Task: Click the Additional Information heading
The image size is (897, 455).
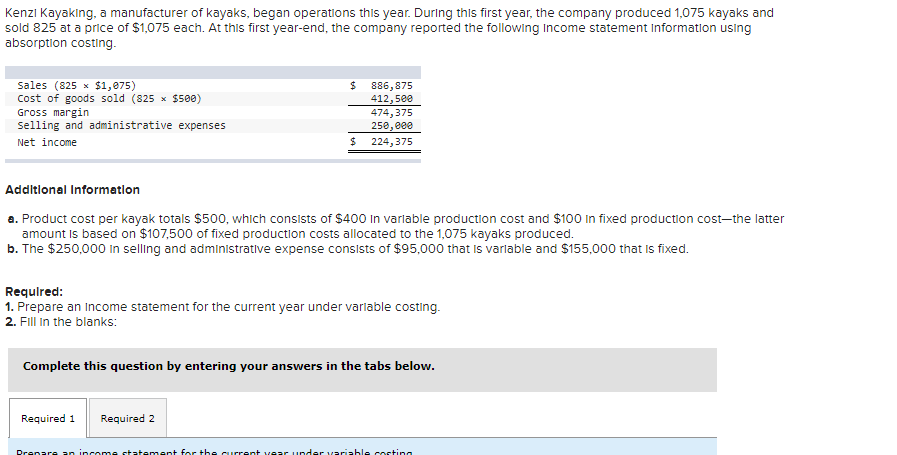Action: (73, 190)
